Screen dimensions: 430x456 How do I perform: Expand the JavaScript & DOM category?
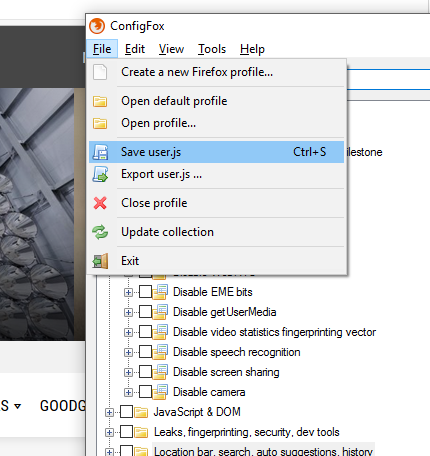[109, 413]
